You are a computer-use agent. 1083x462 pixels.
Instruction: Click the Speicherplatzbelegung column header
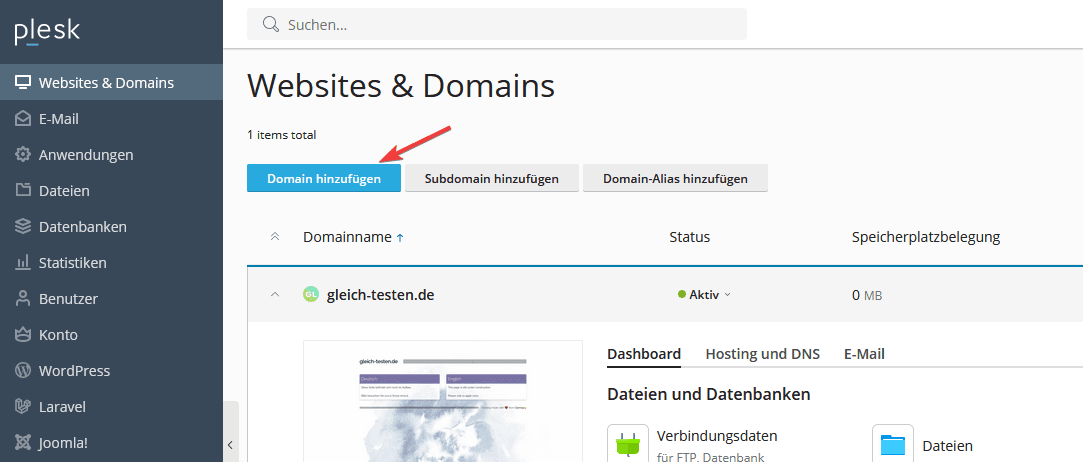click(926, 238)
